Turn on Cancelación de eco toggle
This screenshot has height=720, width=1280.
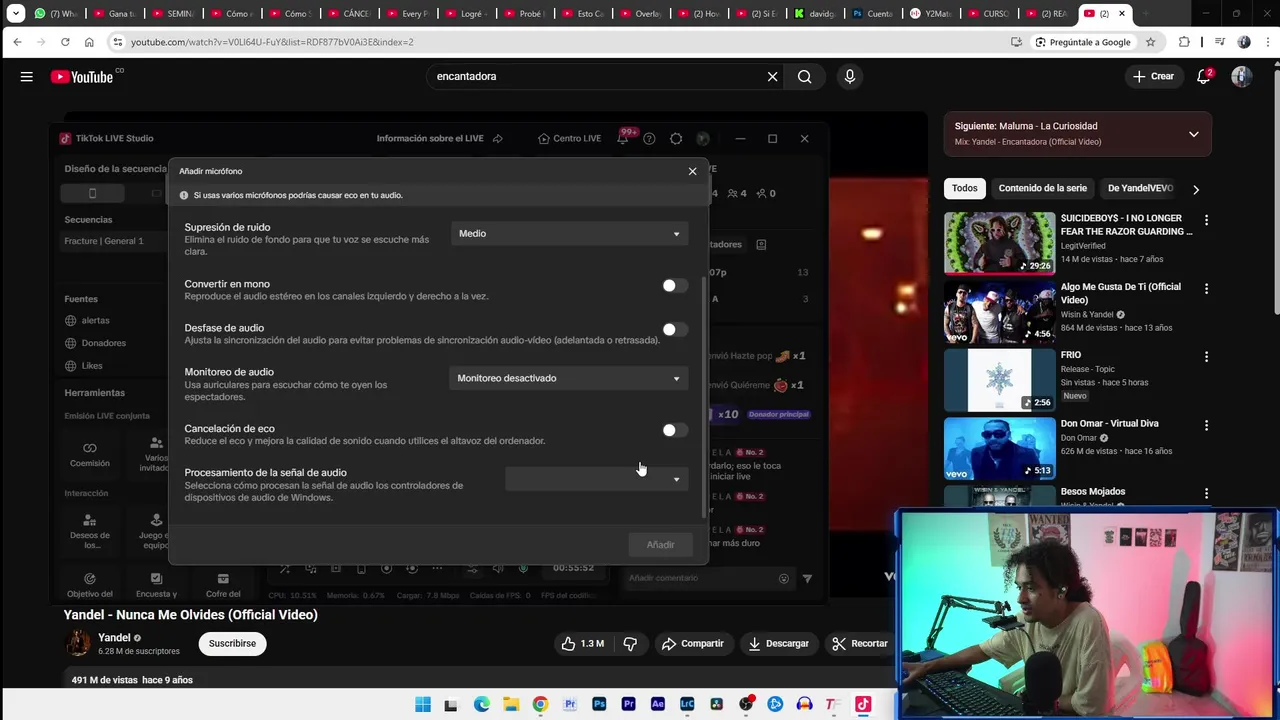pos(675,430)
